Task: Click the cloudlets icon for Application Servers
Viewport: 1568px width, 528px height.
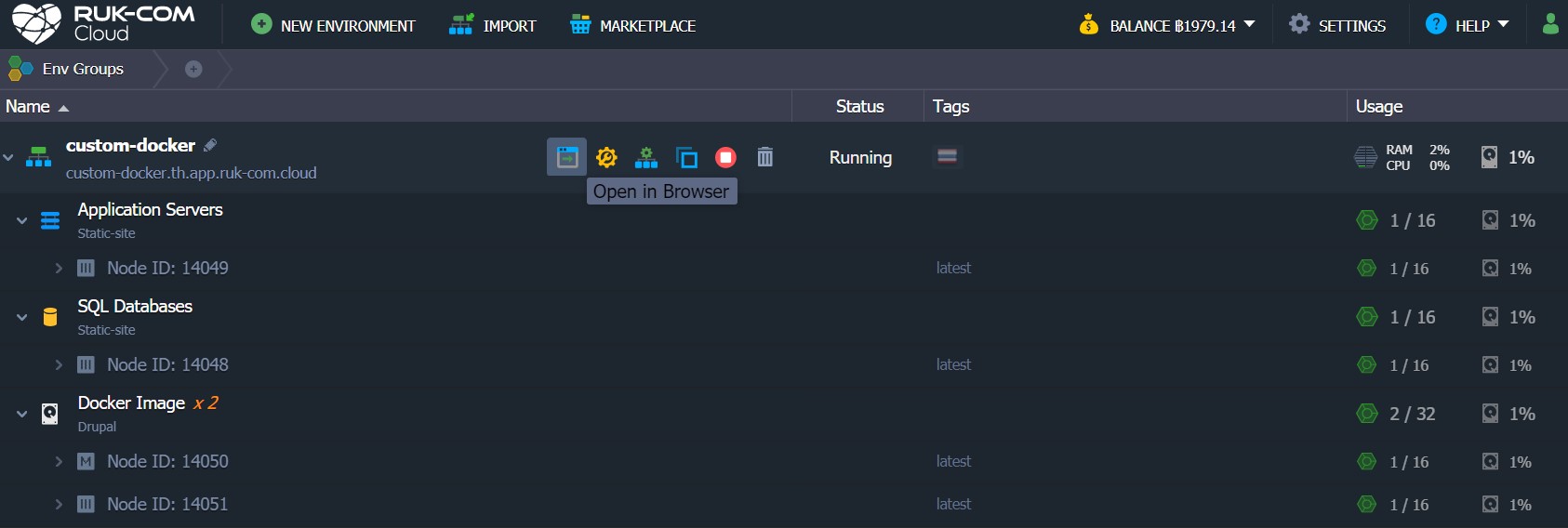Action: click(1367, 220)
